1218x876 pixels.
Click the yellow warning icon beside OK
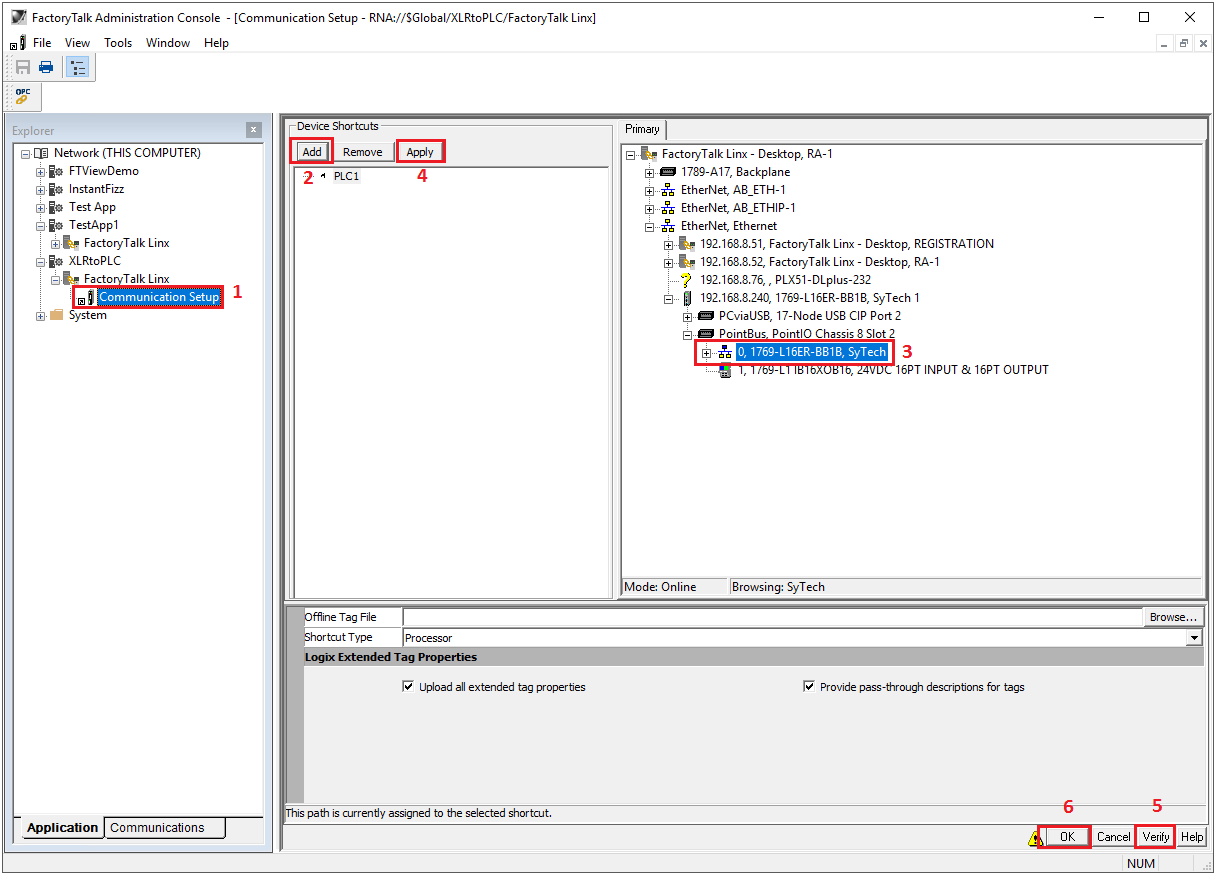coord(1035,839)
